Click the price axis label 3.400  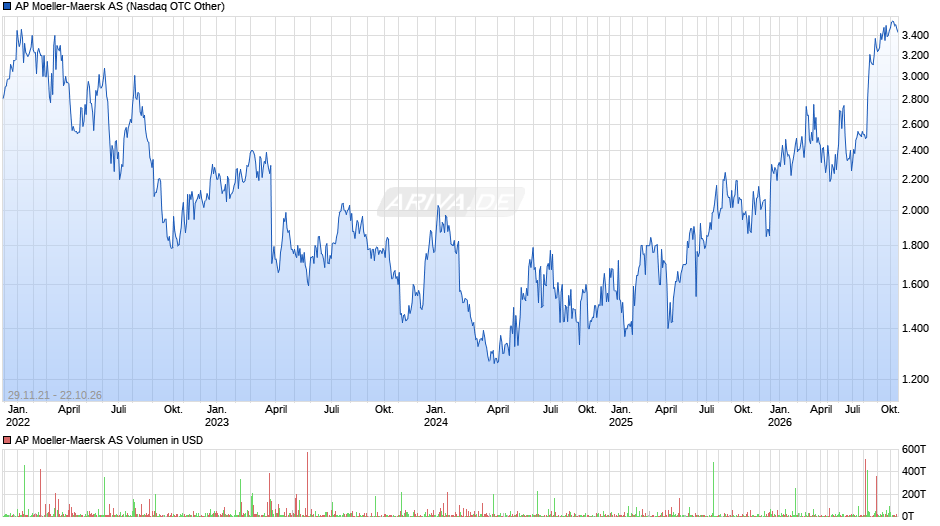point(915,35)
